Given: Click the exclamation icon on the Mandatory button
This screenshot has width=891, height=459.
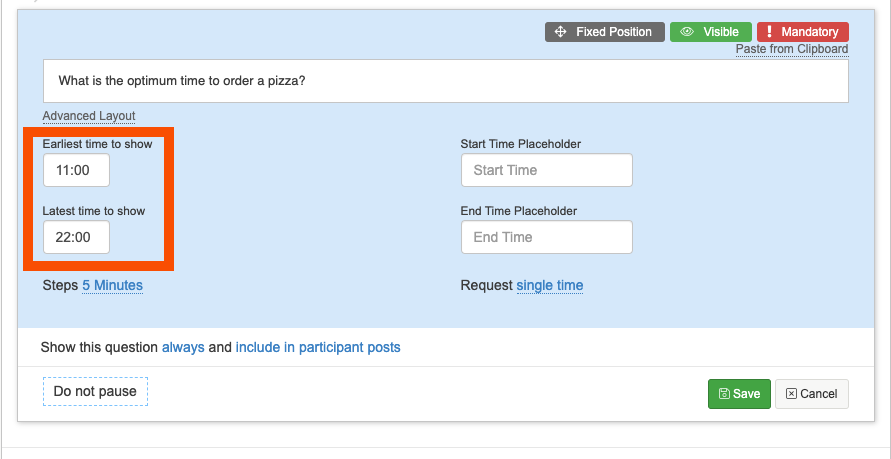Looking at the screenshot, I should (770, 32).
